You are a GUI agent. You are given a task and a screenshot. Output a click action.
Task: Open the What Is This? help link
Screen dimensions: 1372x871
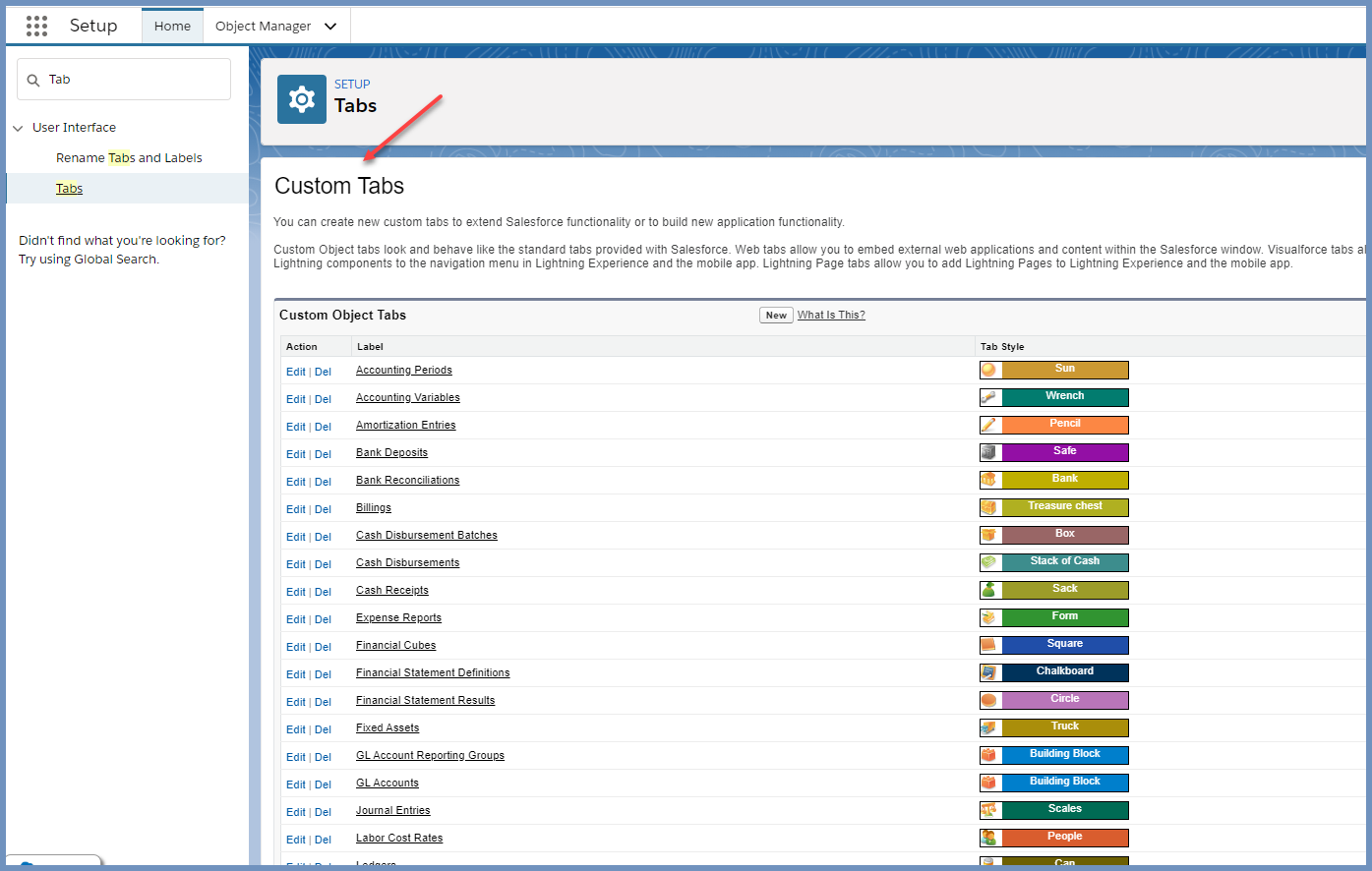(831, 315)
